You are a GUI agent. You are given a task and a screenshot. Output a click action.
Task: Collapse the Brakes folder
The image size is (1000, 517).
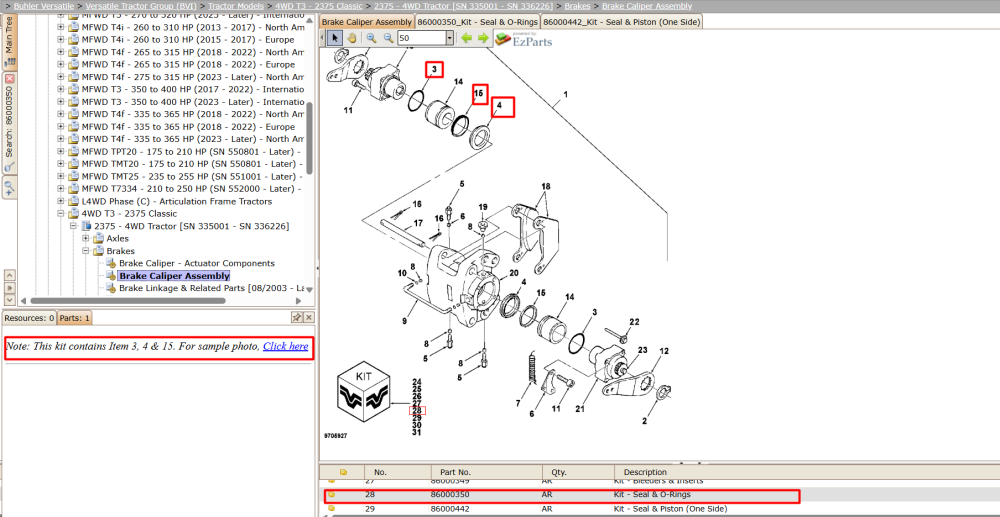tap(86, 251)
